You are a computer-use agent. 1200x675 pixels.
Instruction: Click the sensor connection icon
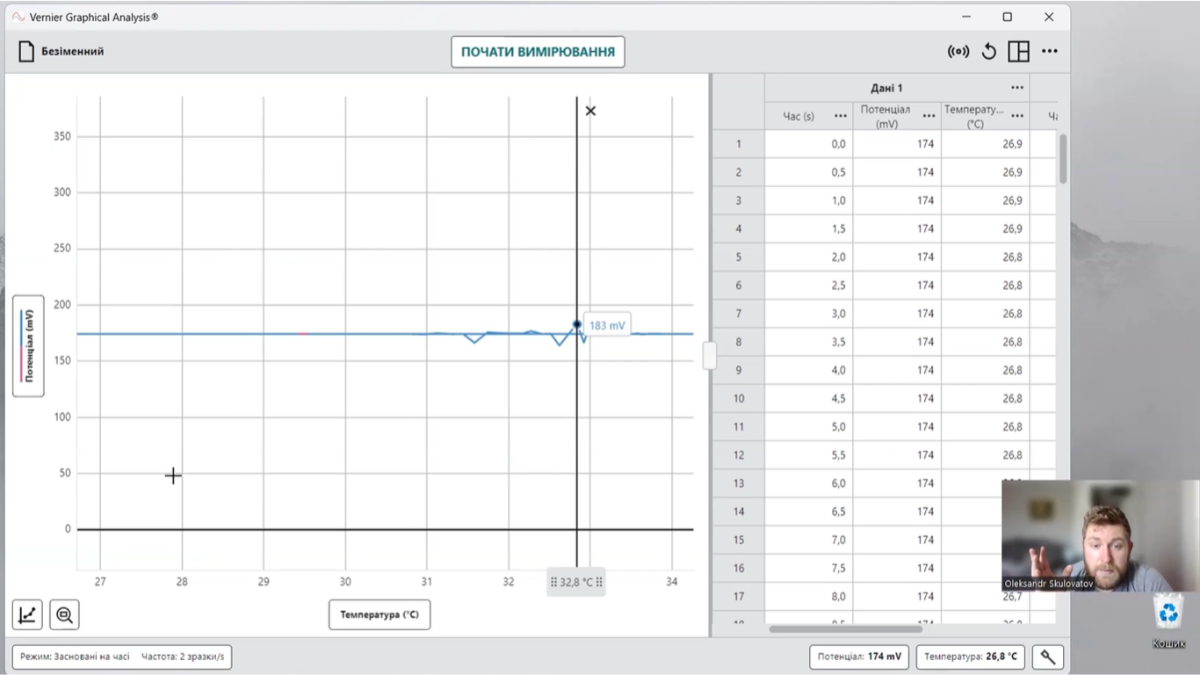pos(958,52)
